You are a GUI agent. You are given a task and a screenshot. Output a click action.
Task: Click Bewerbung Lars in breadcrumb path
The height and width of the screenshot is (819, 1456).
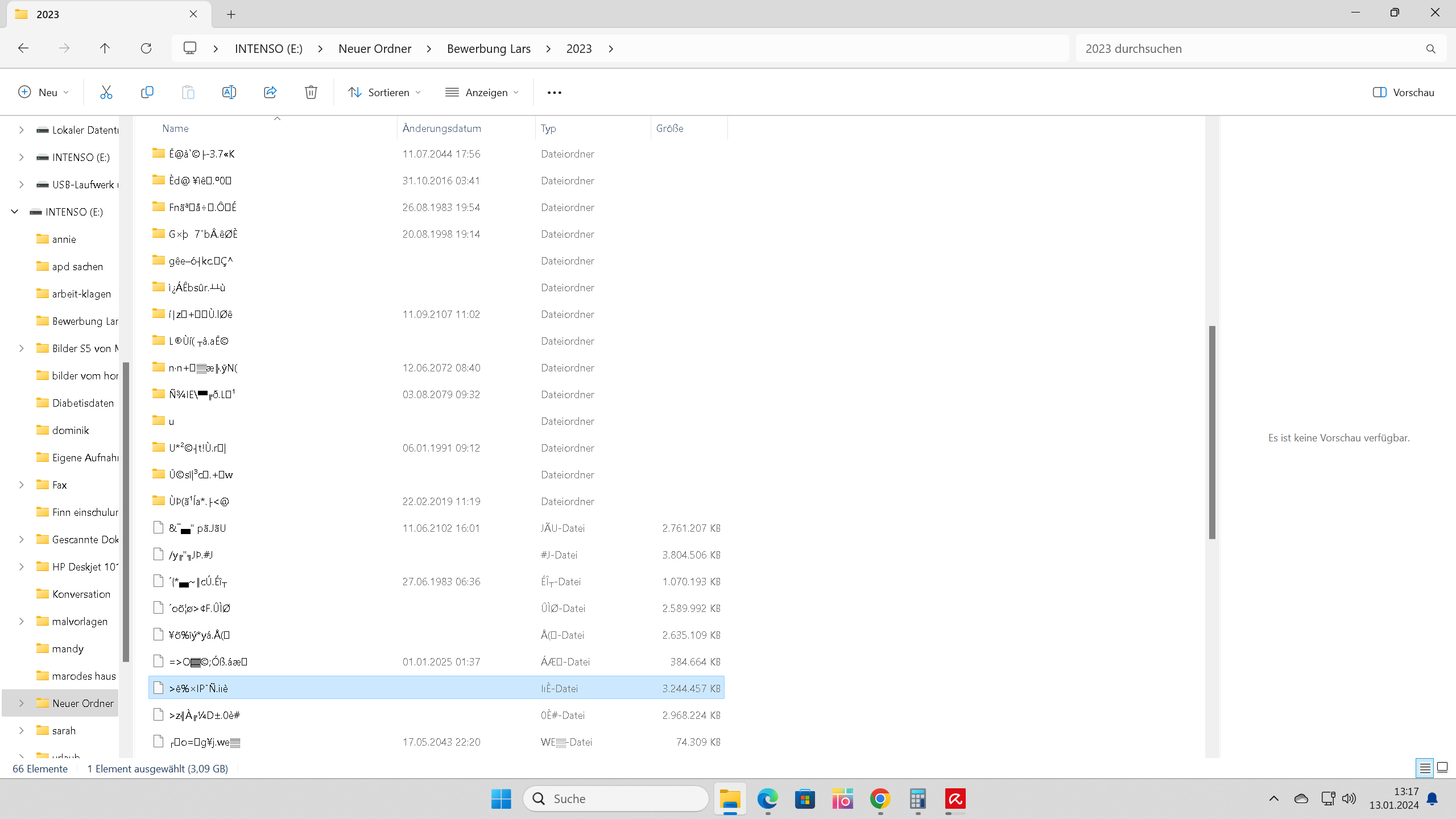489,48
